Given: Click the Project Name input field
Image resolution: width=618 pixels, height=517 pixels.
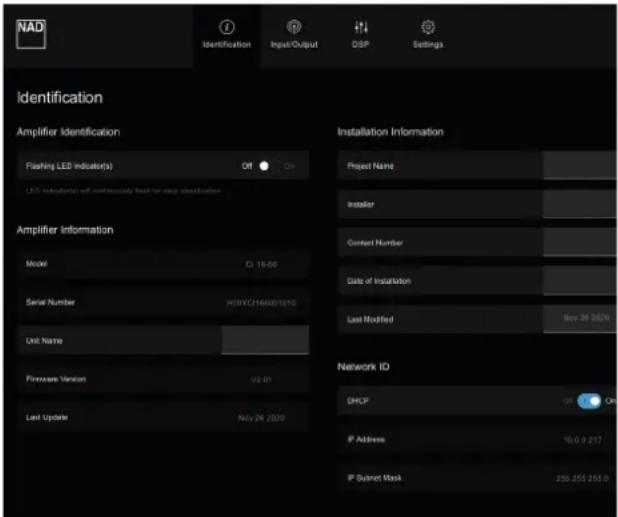Looking at the screenshot, I should coord(580,166).
